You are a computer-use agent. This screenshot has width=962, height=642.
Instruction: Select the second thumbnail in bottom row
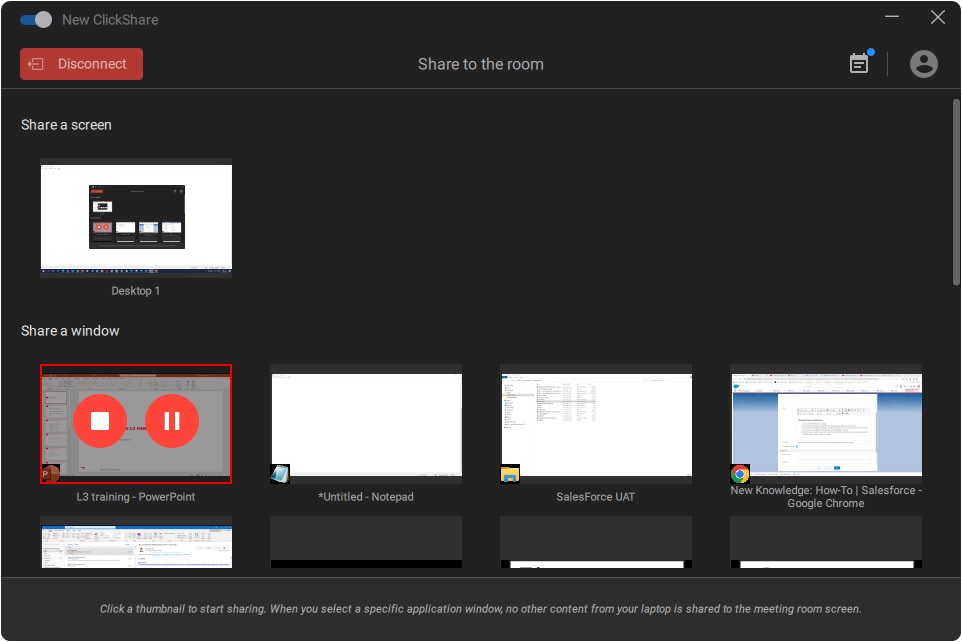tap(366, 543)
